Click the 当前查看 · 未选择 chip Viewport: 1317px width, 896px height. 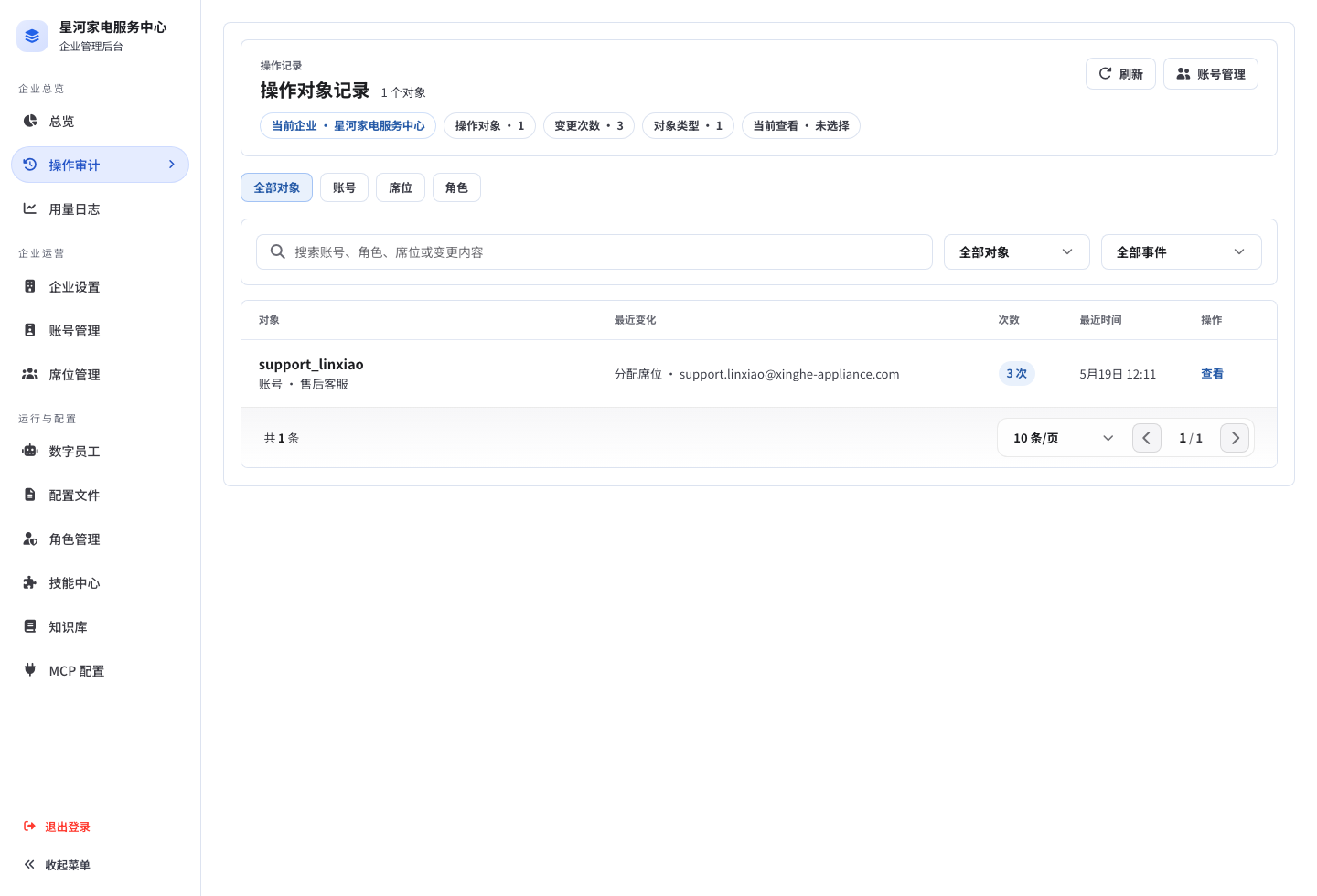tap(801, 125)
